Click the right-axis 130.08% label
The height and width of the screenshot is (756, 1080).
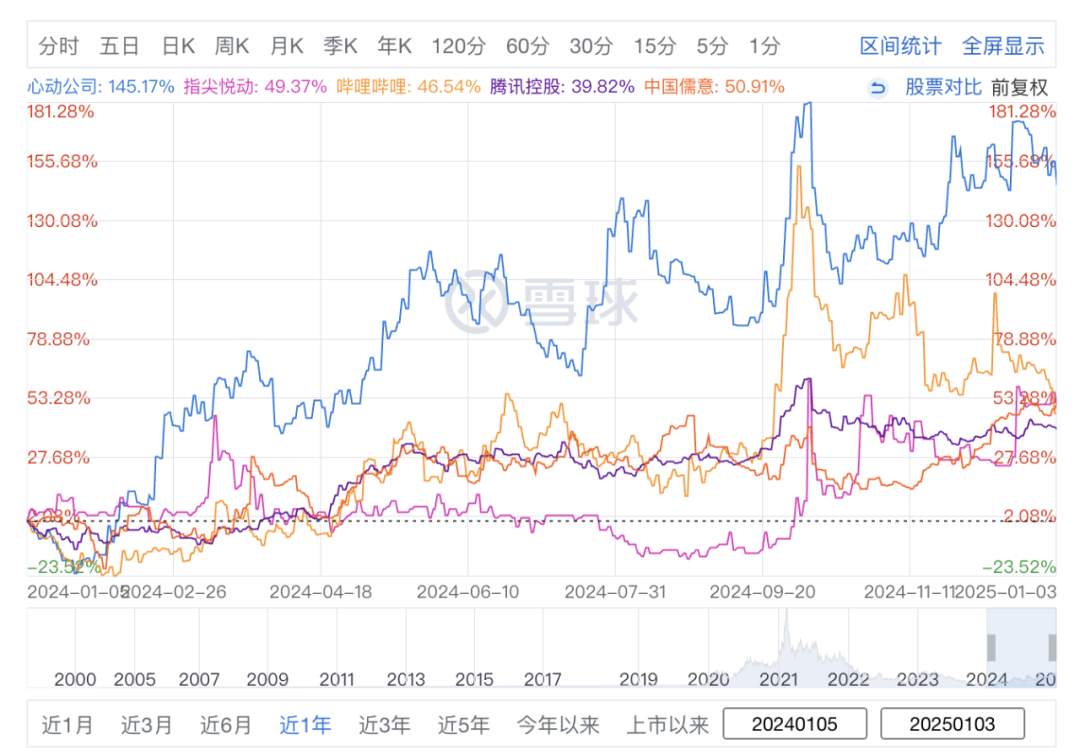pyautogui.click(x=1020, y=221)
